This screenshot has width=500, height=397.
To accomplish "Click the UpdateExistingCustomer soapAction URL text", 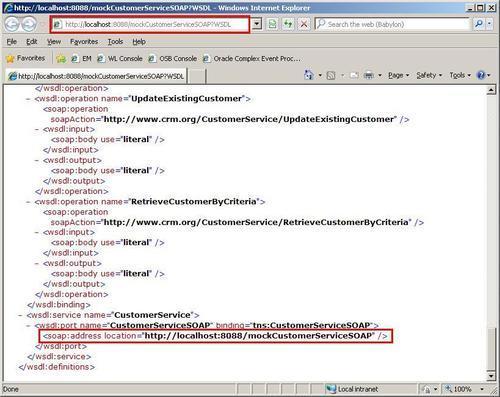I will coord(248,119).
